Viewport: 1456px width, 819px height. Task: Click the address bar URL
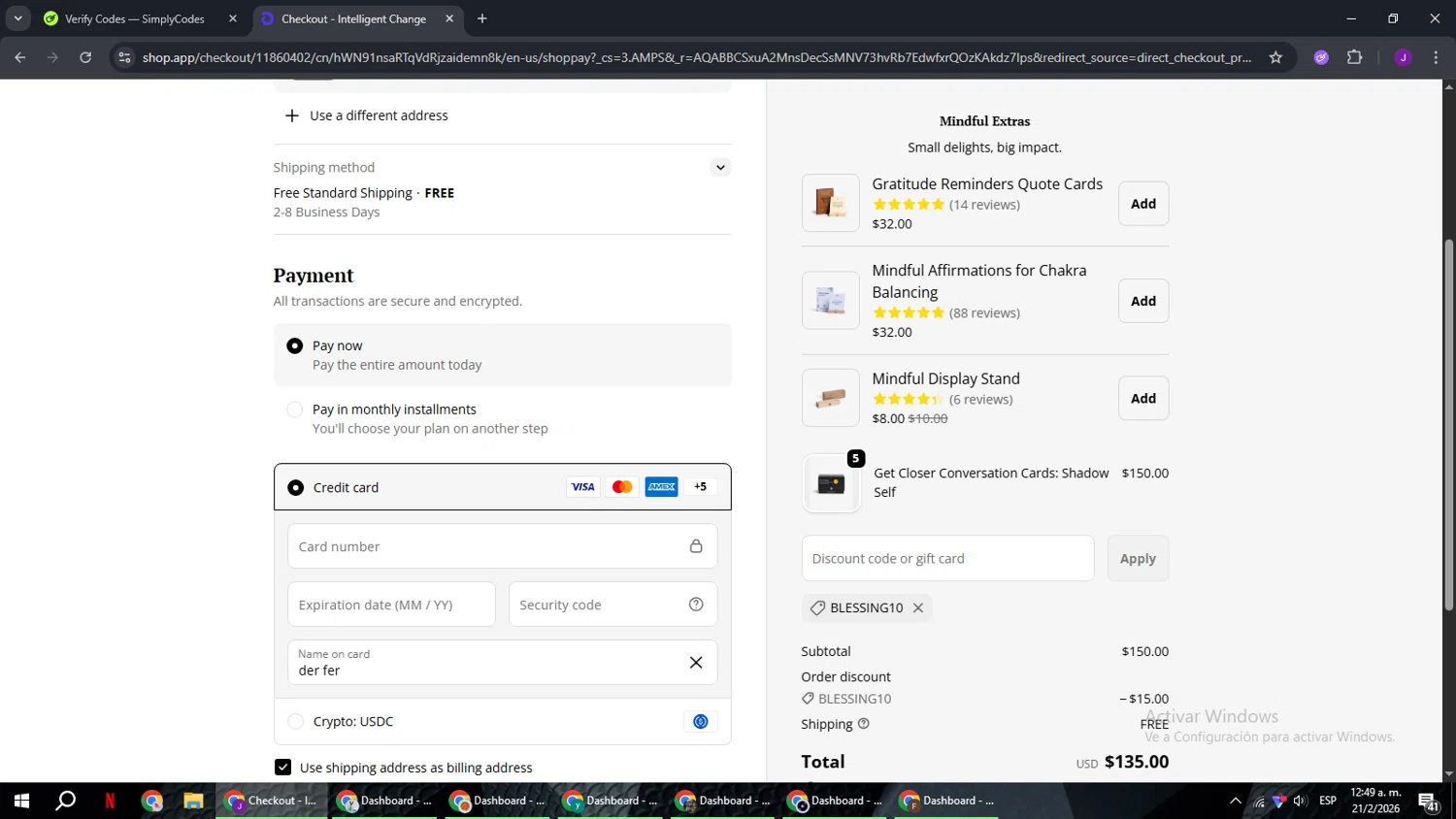(696, 57)
